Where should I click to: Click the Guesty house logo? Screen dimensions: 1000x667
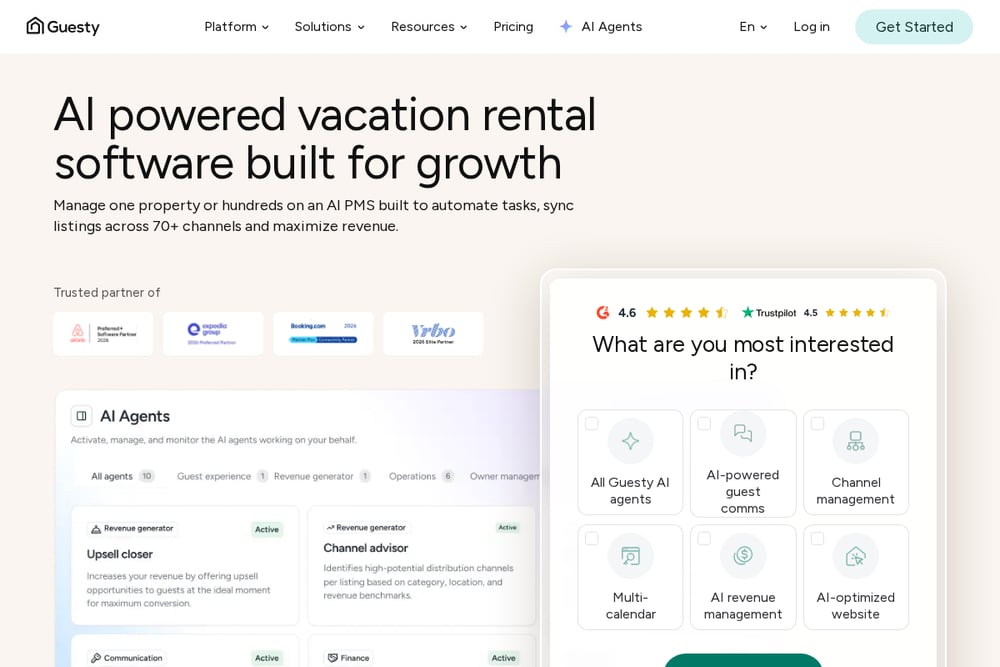pyautogui.click(x=35, y=26)
